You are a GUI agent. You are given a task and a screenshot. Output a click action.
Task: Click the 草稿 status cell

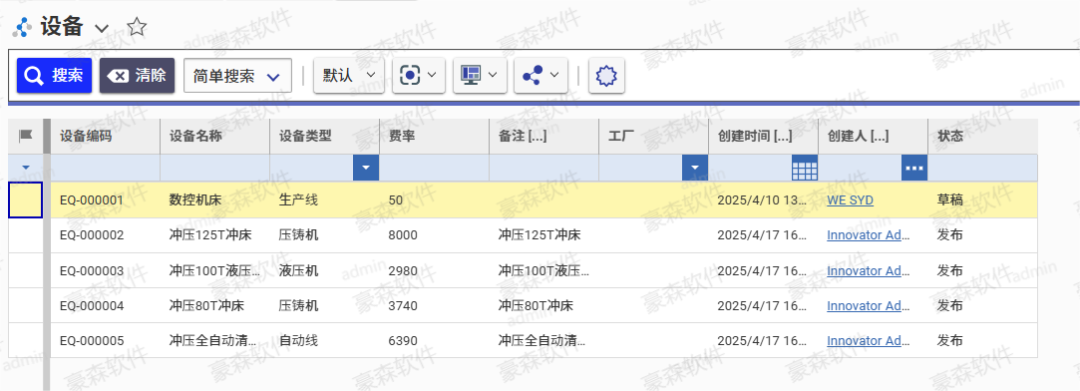coord(982,200)
